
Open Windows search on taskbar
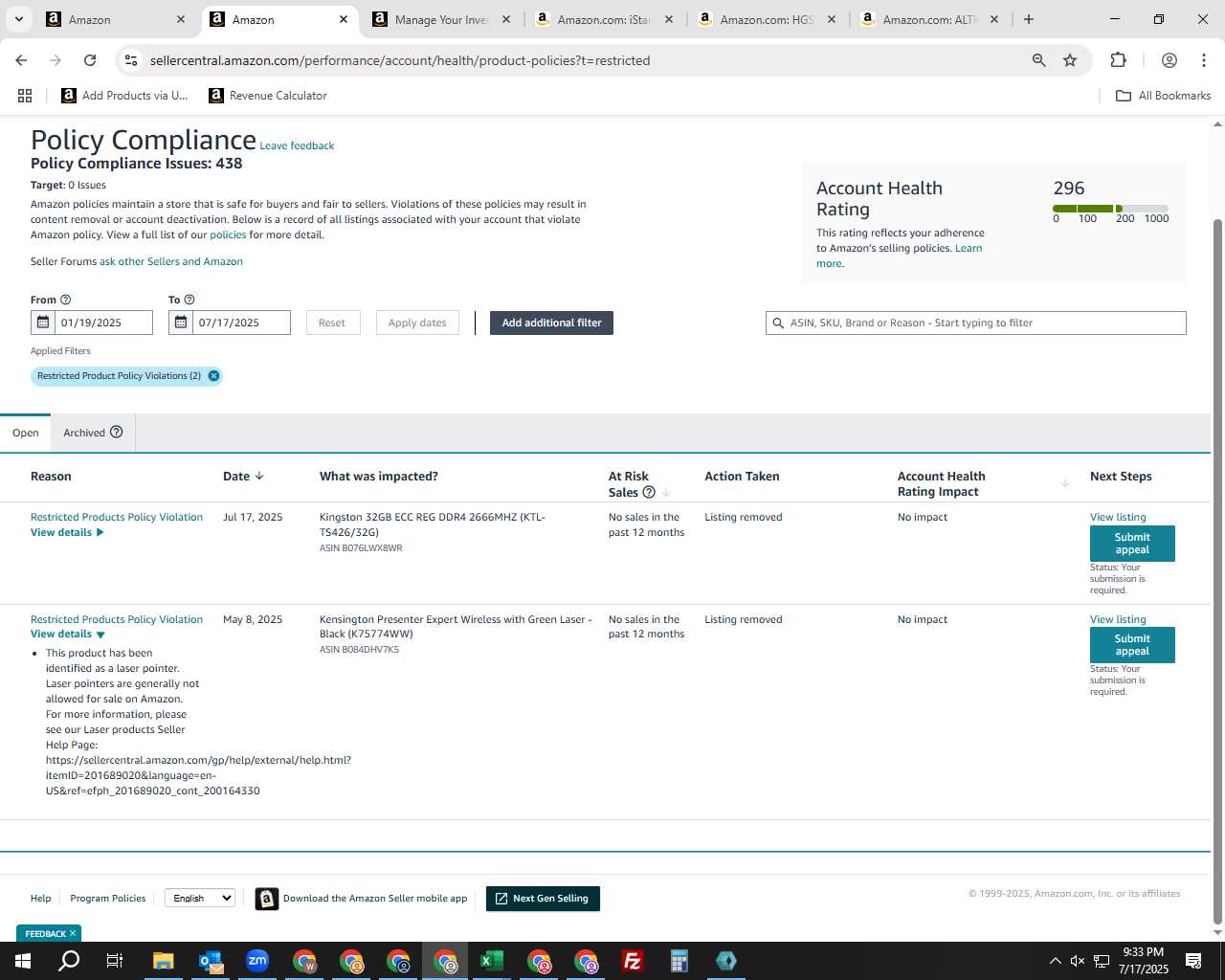pyautogui.click(x=69, y=961)
